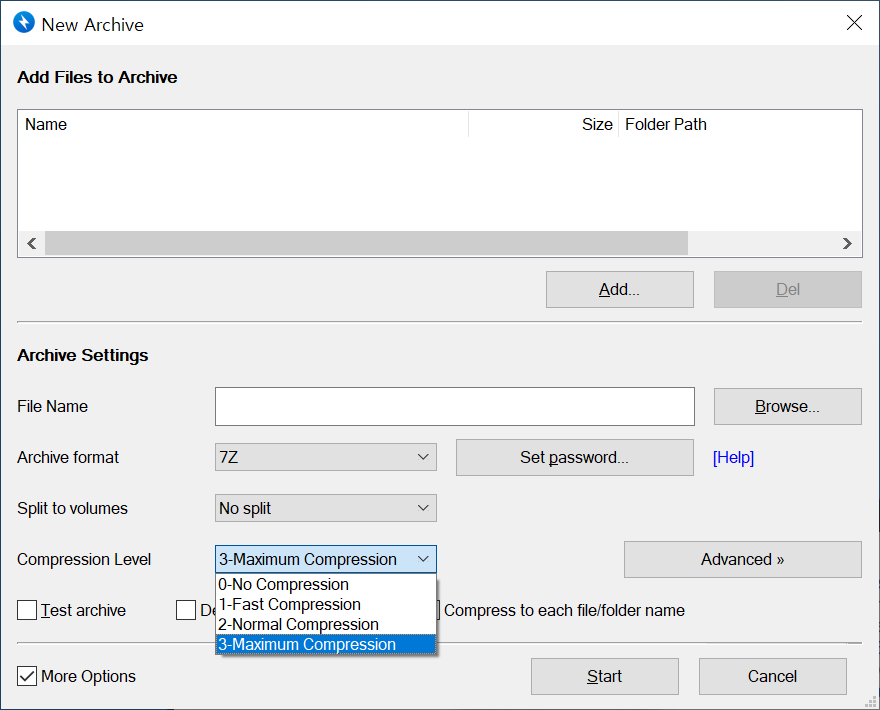The image size is (880, 710).
Task: Close the New Archive dialog
Action: [x=854, y=23]
